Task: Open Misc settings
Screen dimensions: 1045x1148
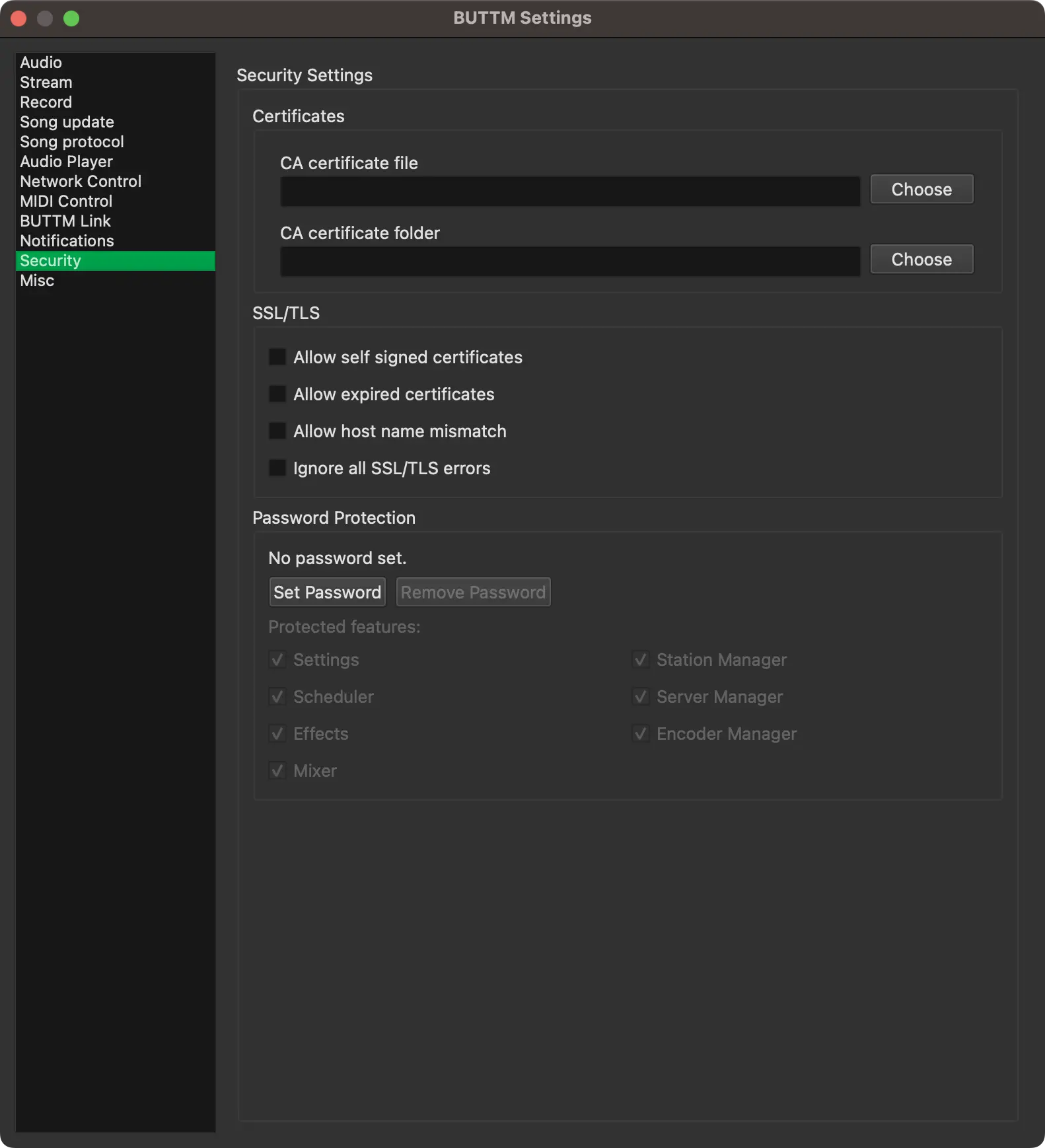Action: pyautogui.click(x=115, y=281)
